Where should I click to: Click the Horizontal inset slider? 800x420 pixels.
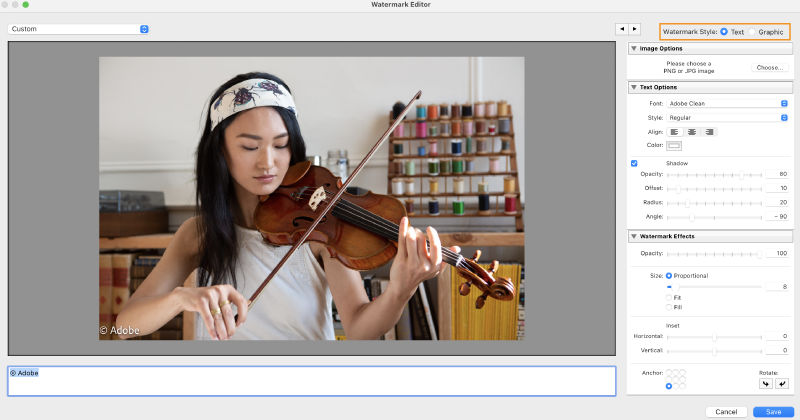[x=714, y=337]
